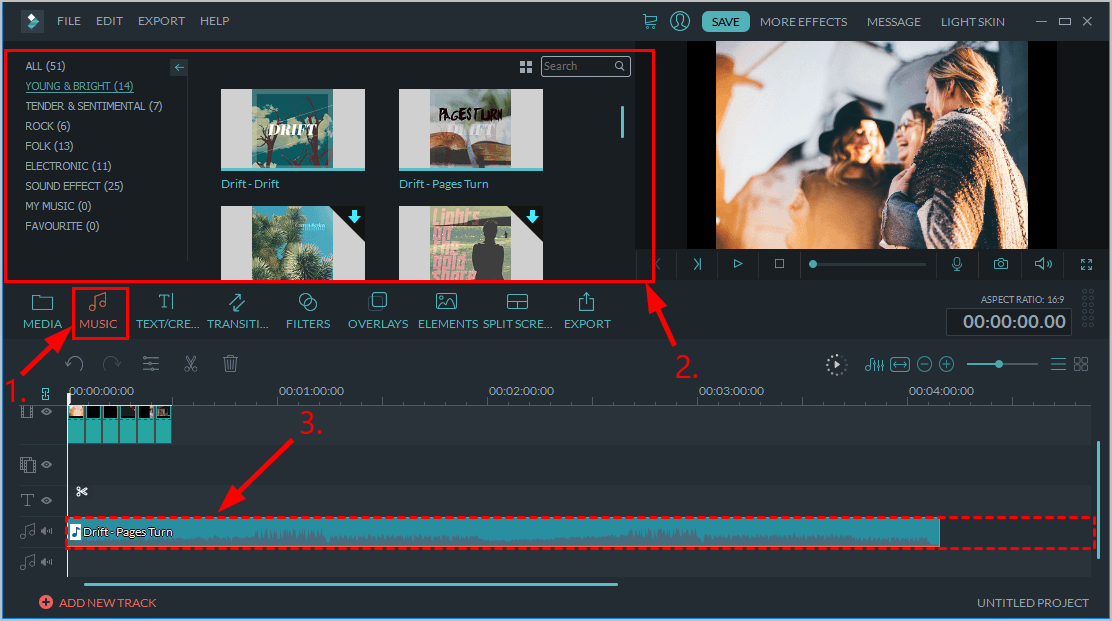Select the Split scissors tool
Screen dimensions: 1112x621
pos(190,363)
